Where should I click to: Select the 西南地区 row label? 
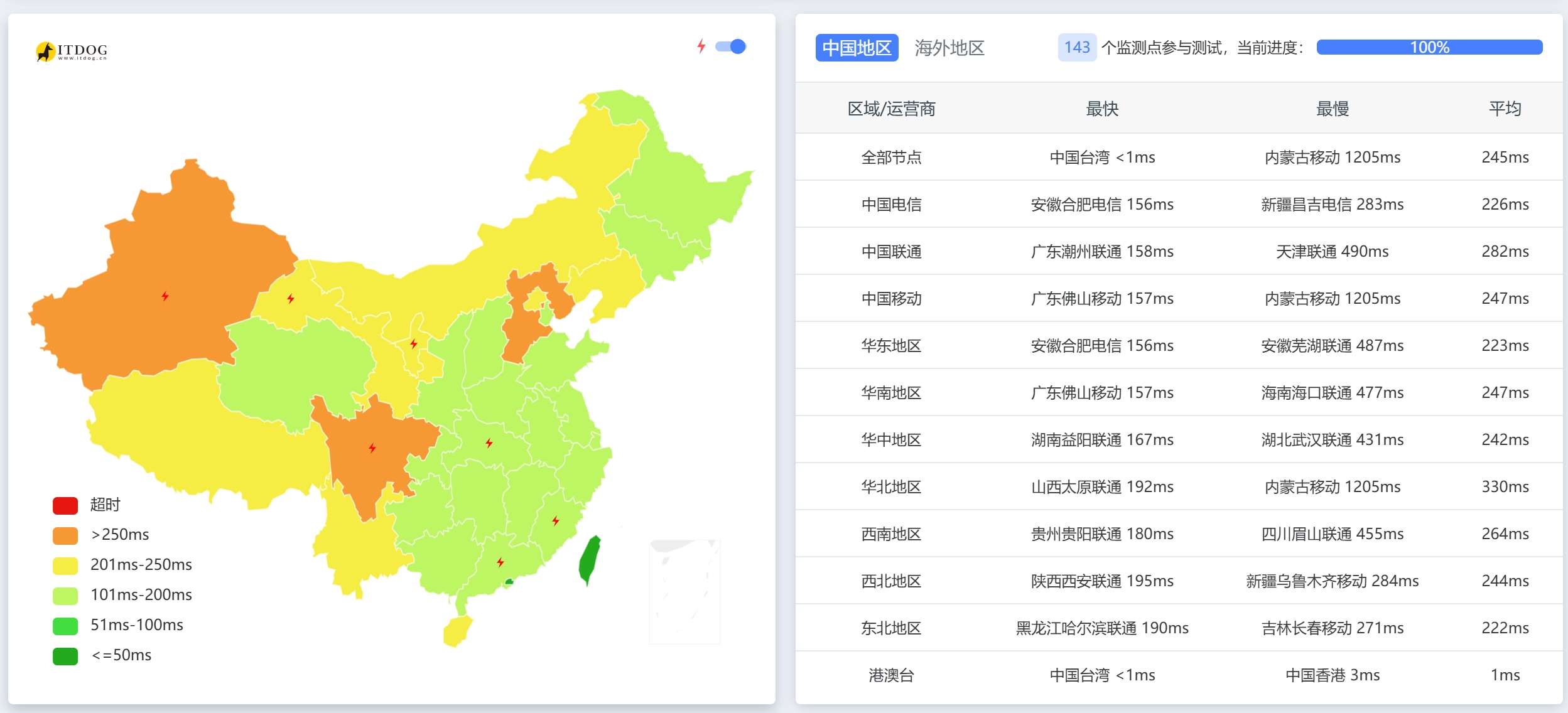tap(892, 533)
